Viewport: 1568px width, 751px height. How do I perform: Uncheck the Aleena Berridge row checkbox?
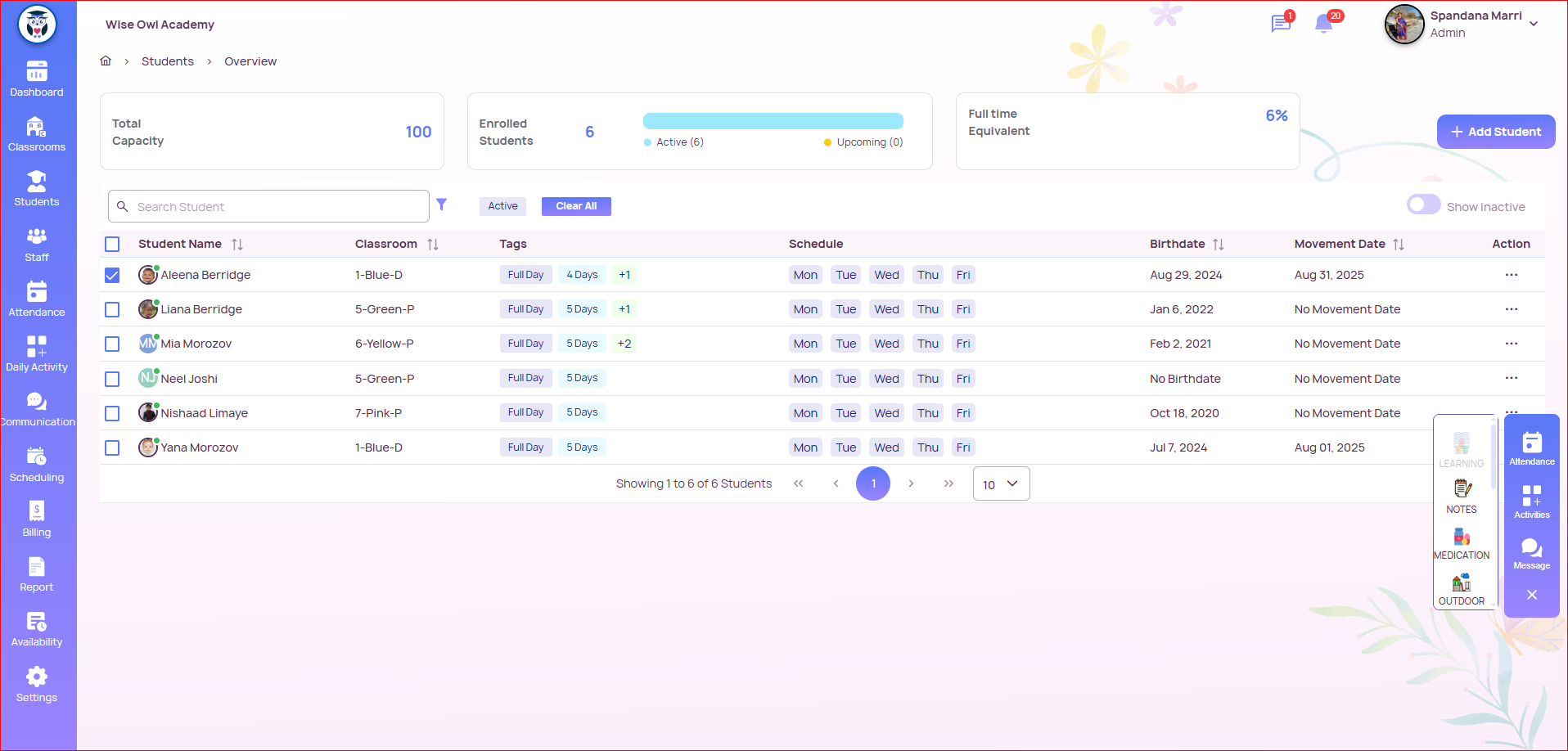click(112, 276)
